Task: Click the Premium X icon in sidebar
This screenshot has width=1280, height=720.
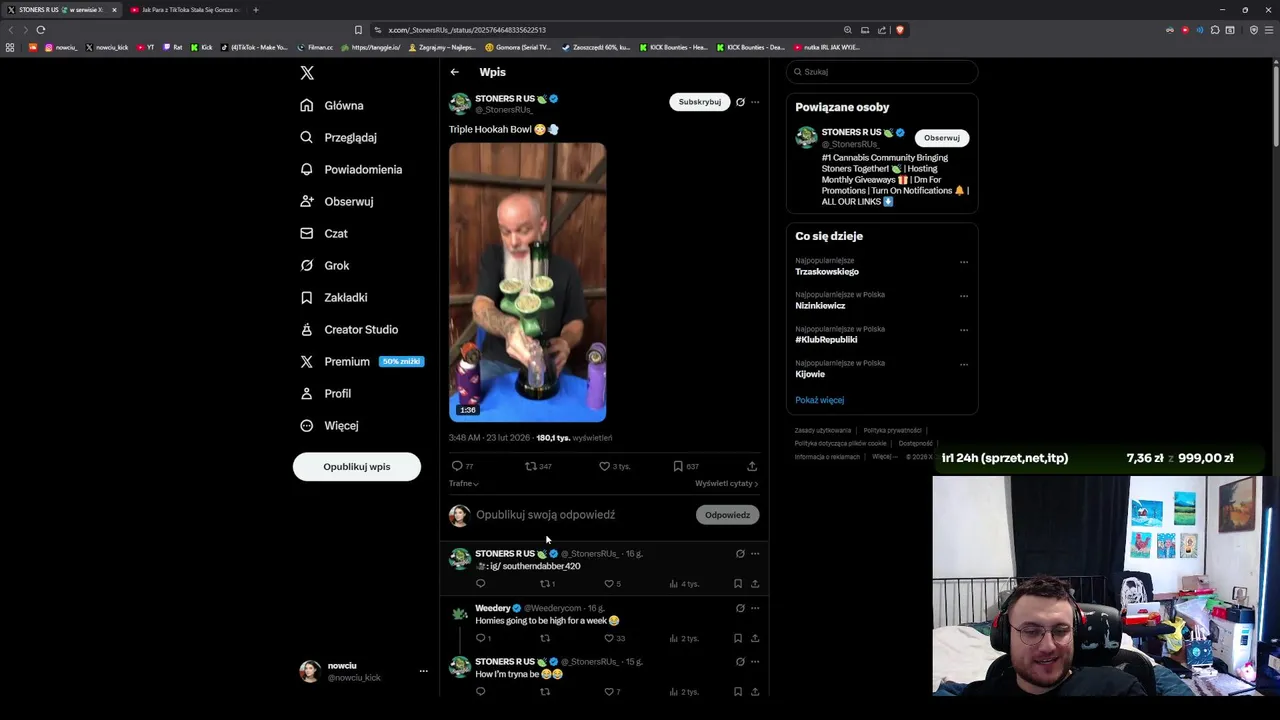Action: (307, 361)
